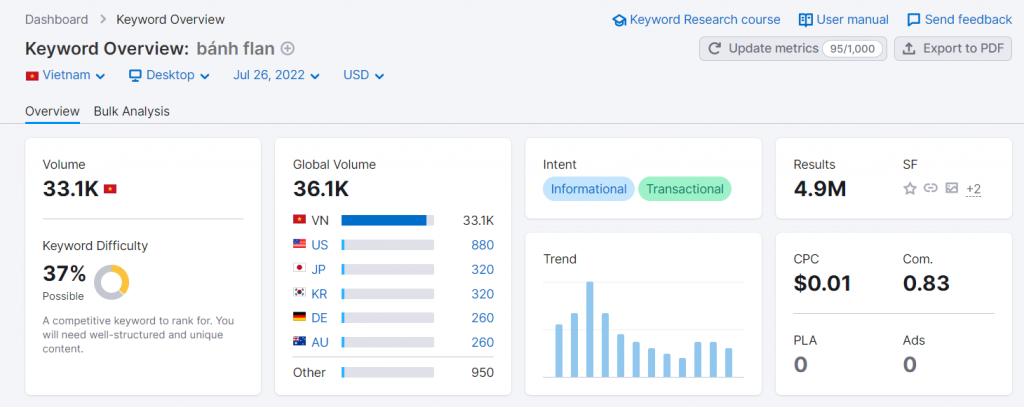Click the $0.01 CPC value
The width and height of the screenshot is (1024, 407).
(822, 284)
